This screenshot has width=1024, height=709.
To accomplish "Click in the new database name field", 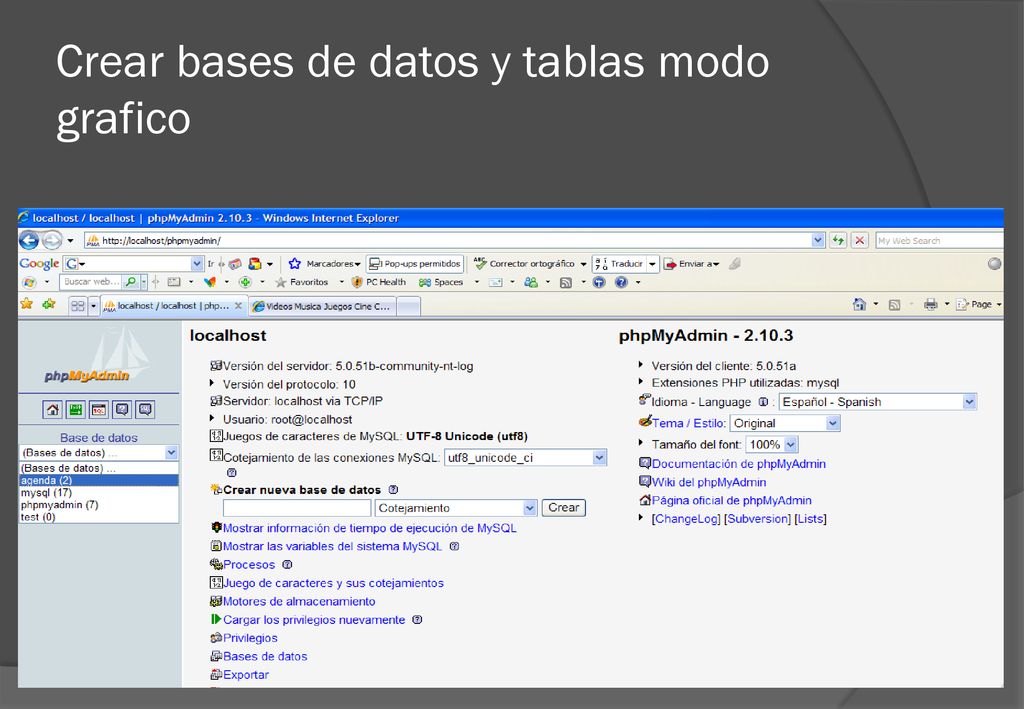I will tap(297, 508).
